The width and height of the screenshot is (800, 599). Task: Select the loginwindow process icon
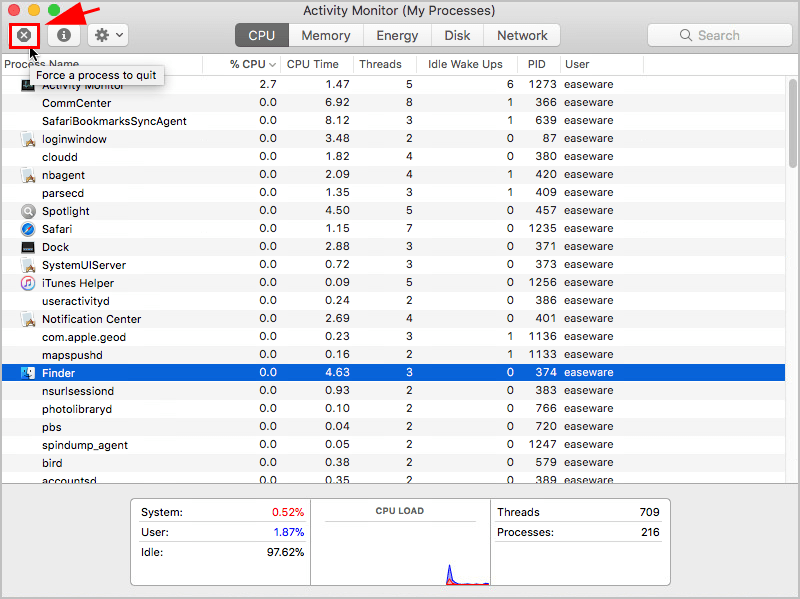point(28,139)
